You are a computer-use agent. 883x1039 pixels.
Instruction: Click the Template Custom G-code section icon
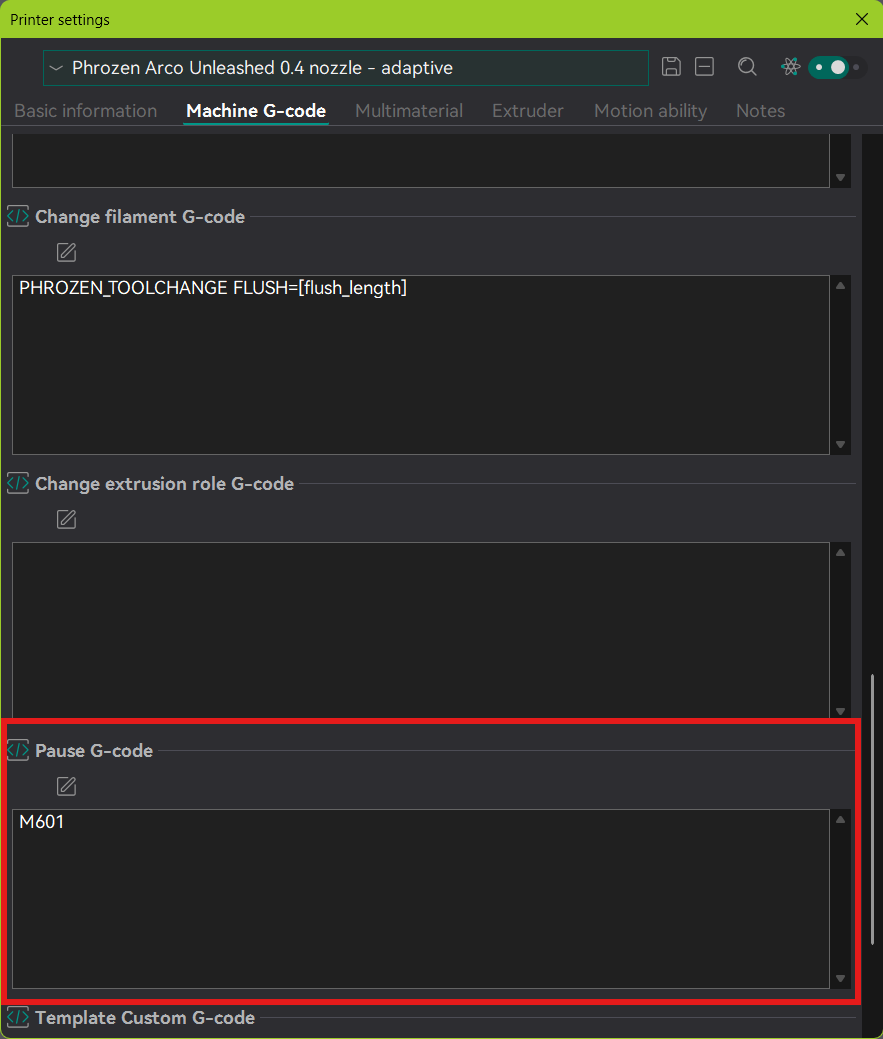pos(18,1017)
